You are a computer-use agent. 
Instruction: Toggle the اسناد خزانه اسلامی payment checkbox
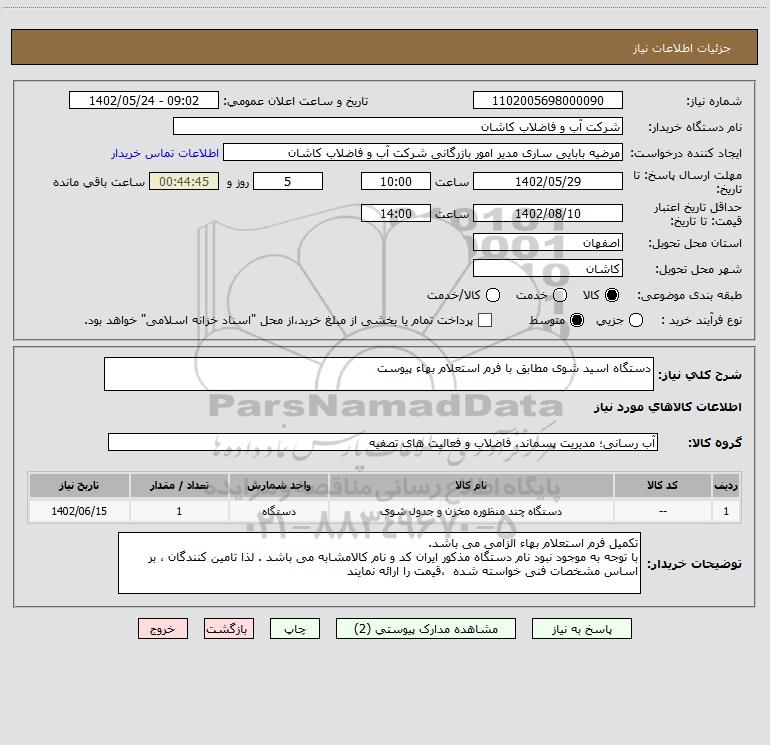point(485,320)
